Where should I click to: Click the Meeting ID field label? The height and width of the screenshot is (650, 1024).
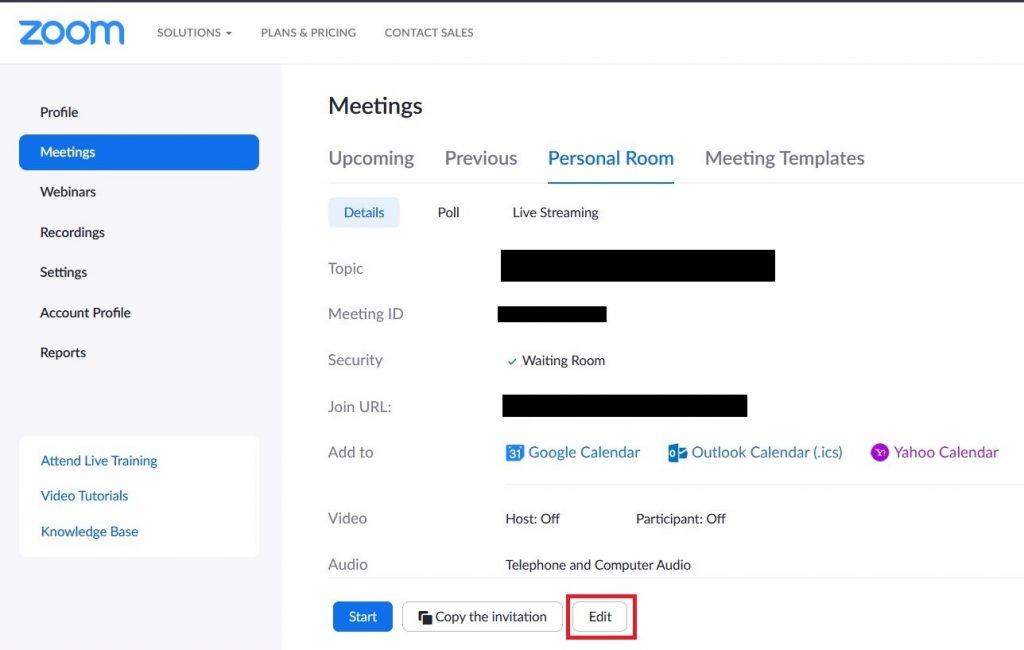[366, 314]
